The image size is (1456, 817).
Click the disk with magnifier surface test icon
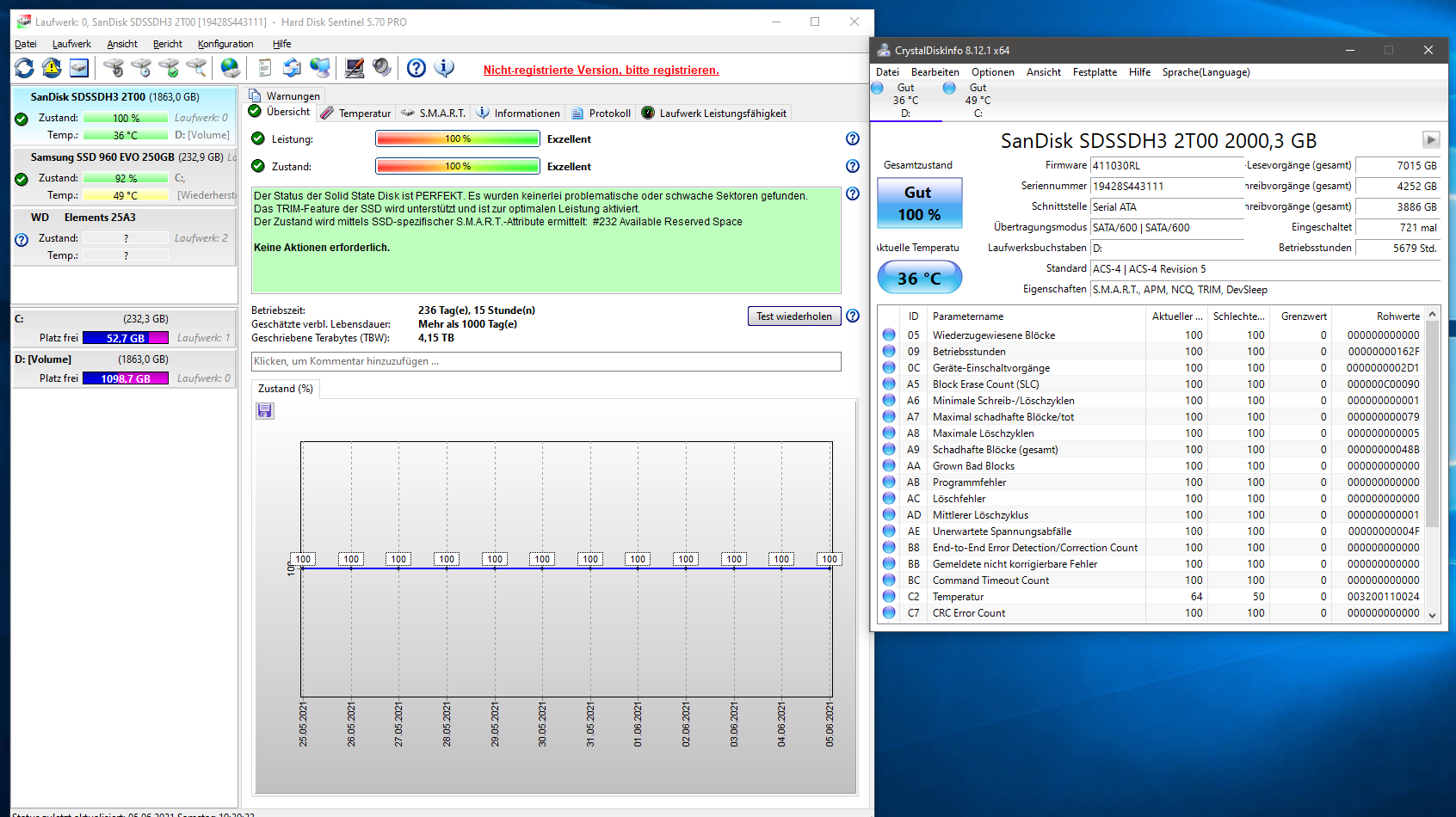pyautogui.click(x=196, y=68)
